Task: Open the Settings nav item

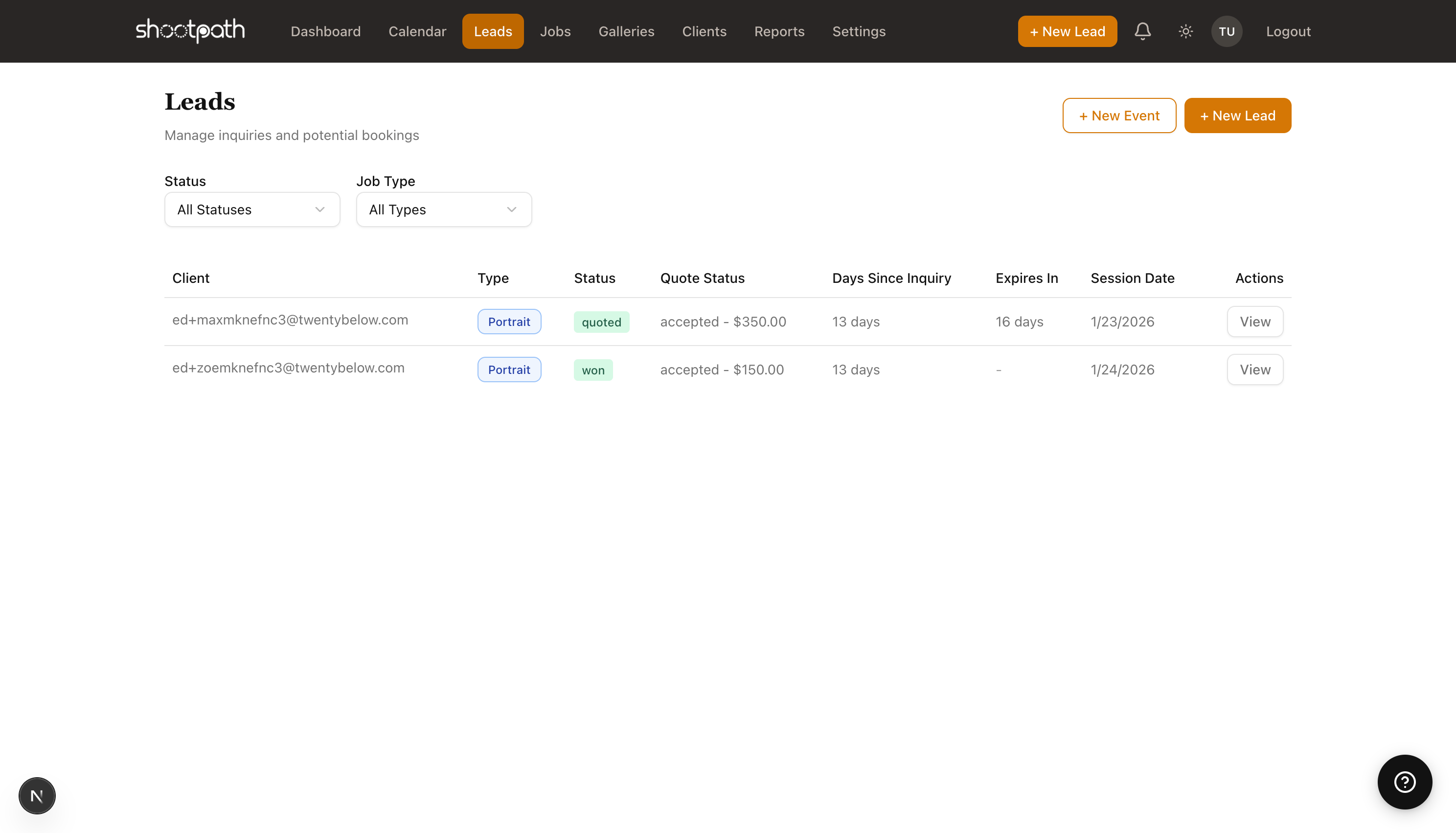Action: pos(859,31)
